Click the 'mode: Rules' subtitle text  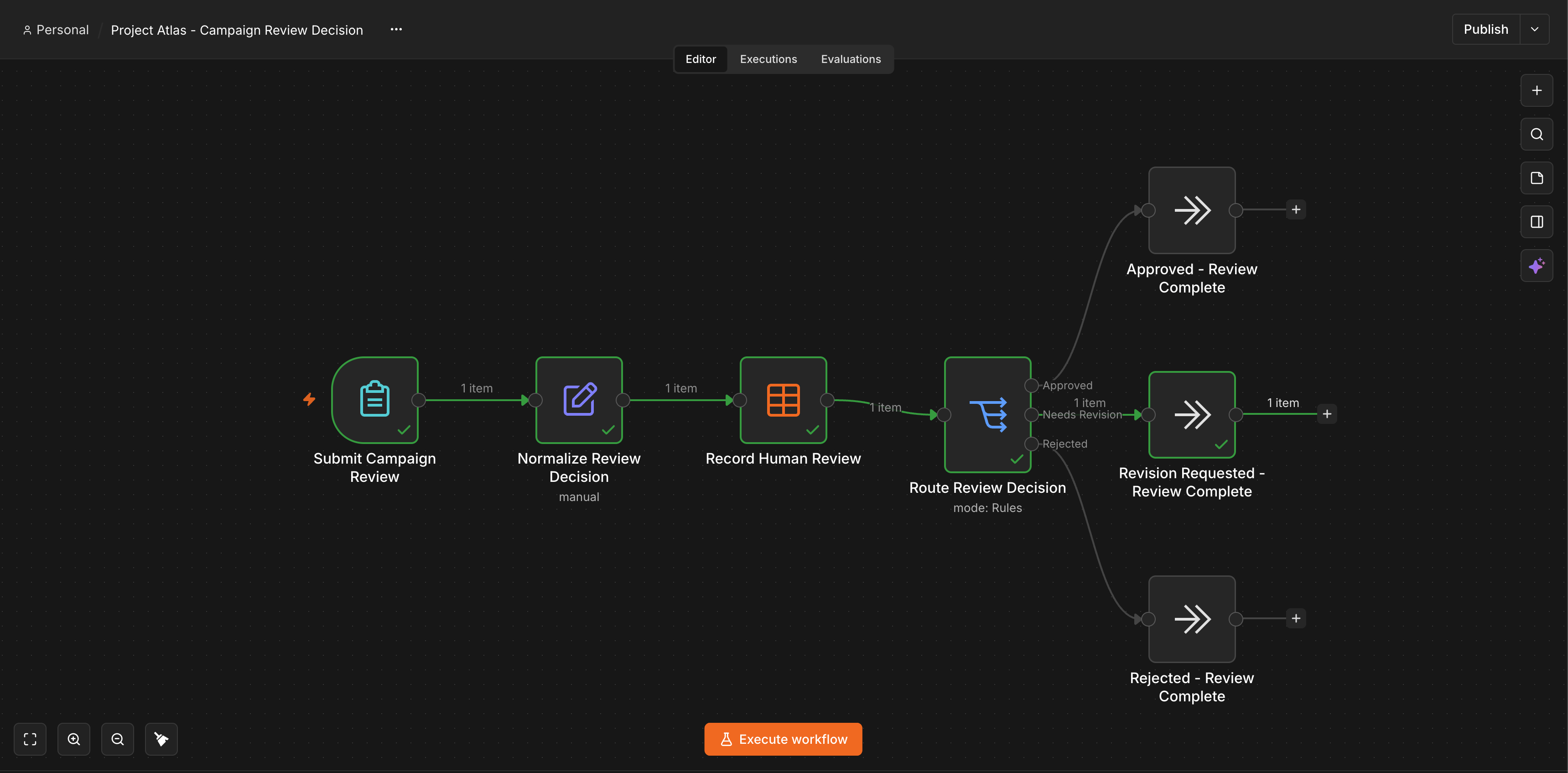(x=987, y=508)
